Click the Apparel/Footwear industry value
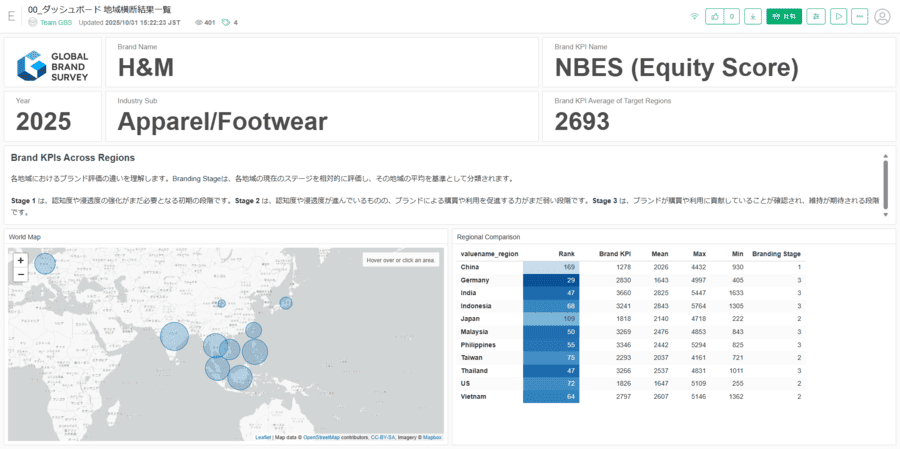The width and height of the screenshot is (900, 449). [223, 121]
